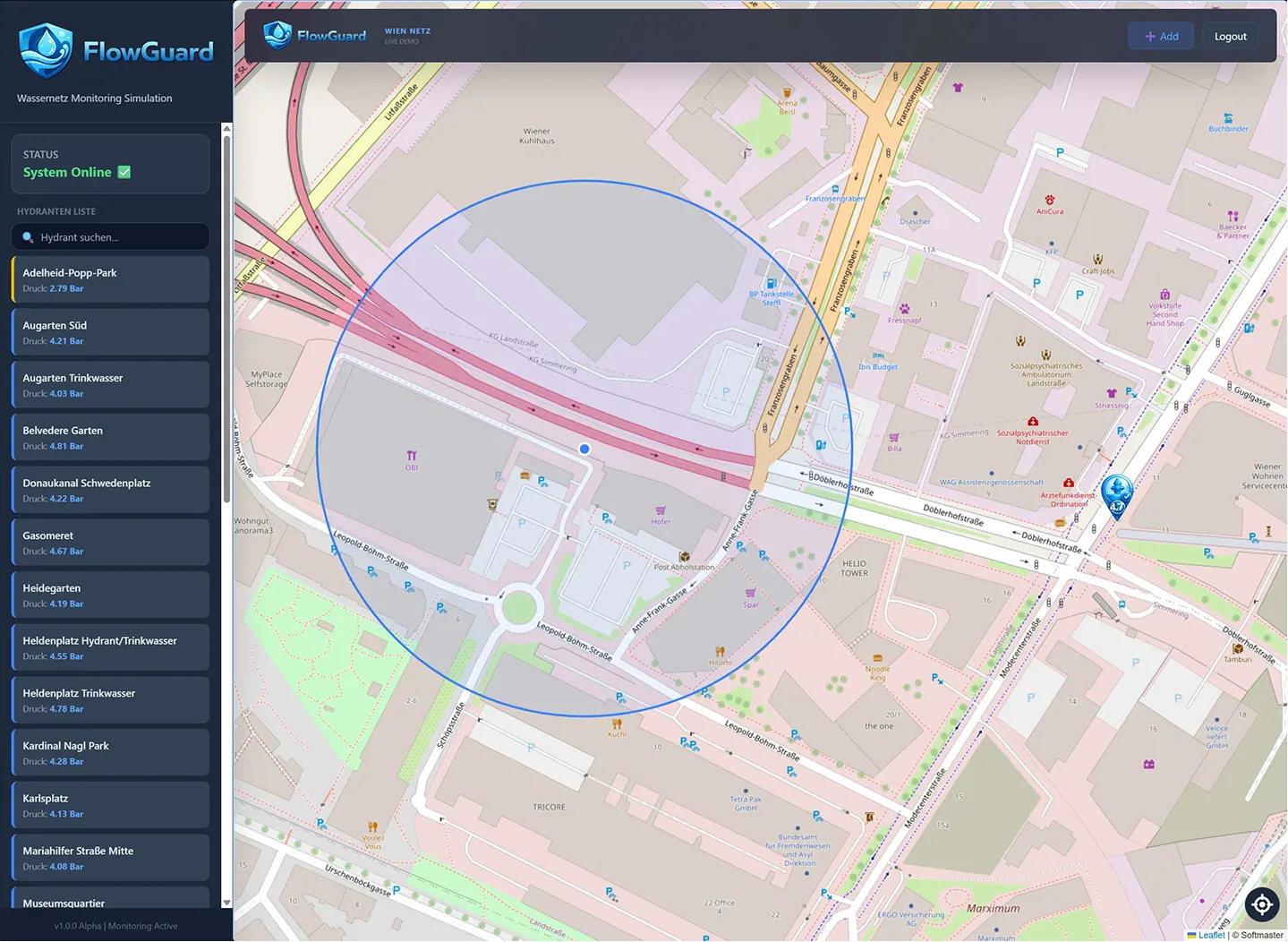Open the Add dialog via the + Add button

pyautogui.click(x=1160, y=36)
